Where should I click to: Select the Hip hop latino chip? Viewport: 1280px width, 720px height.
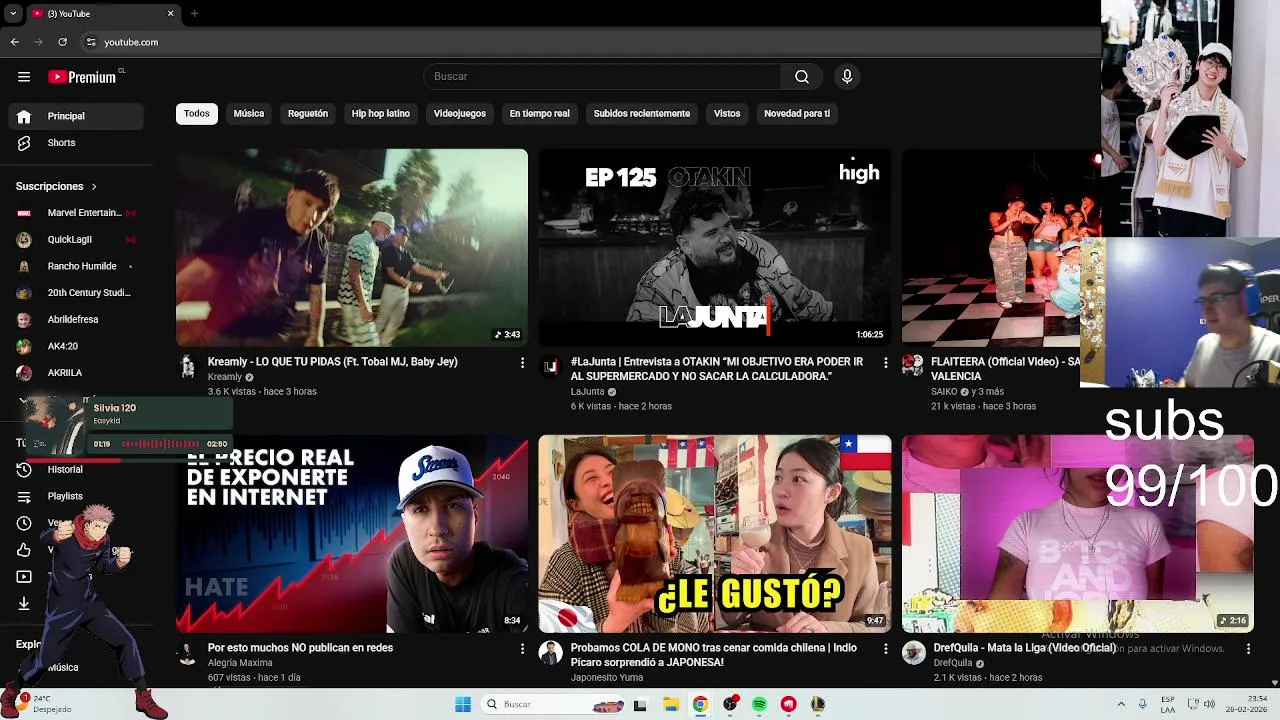coord(381,114)
